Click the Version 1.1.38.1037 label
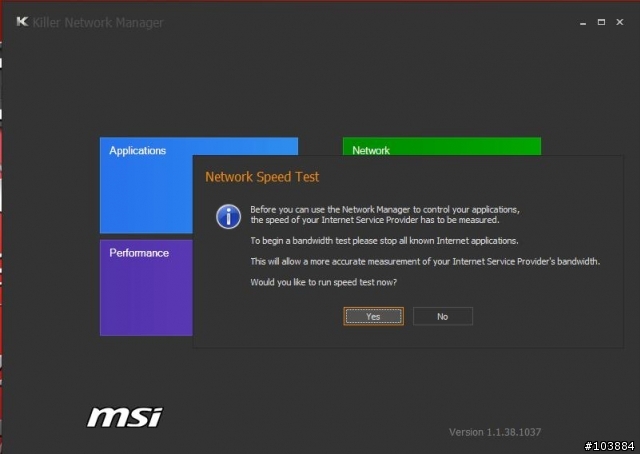 click(495, 432)
